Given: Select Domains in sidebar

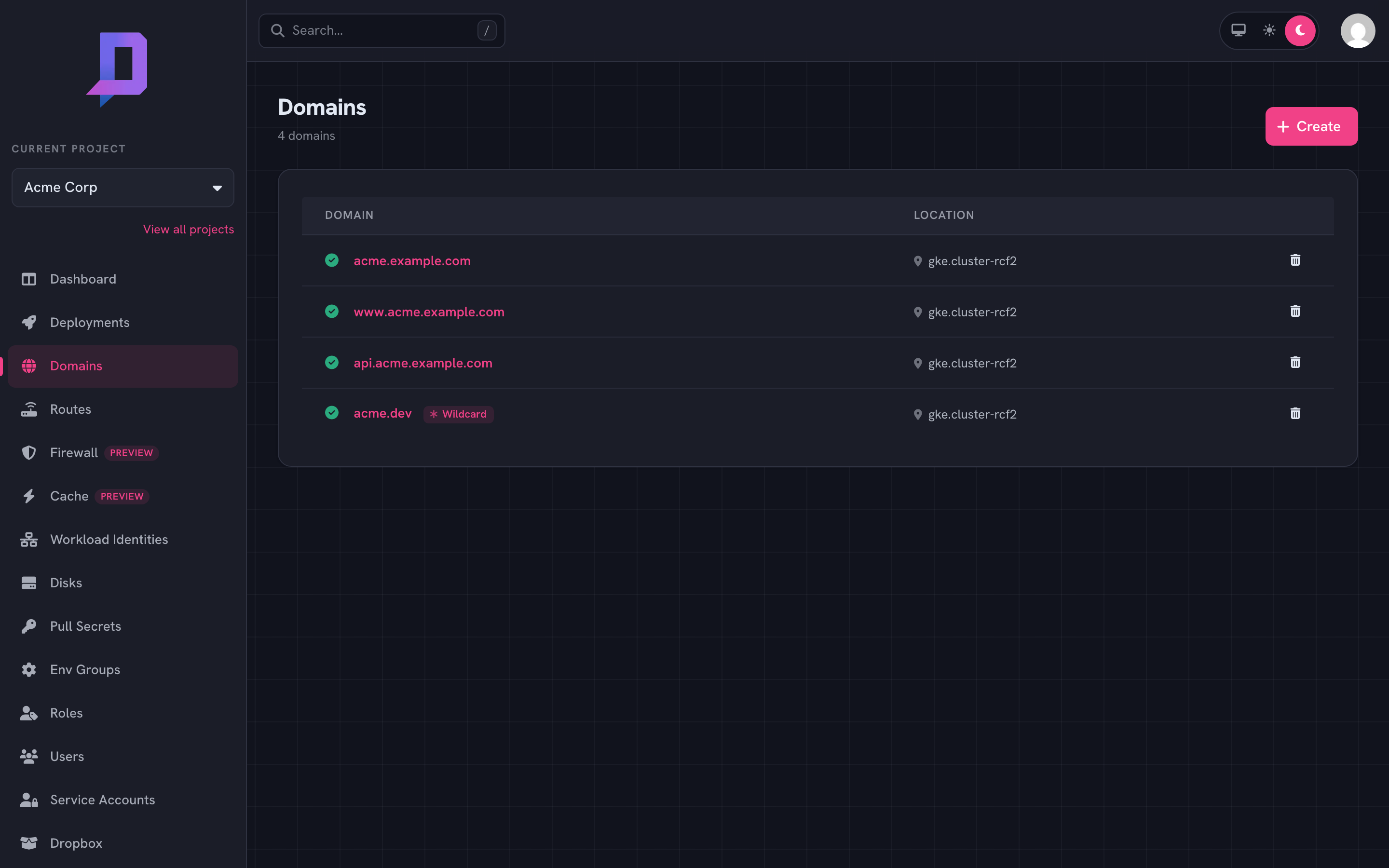Looking at the screenshot, I should pos(123,366).
